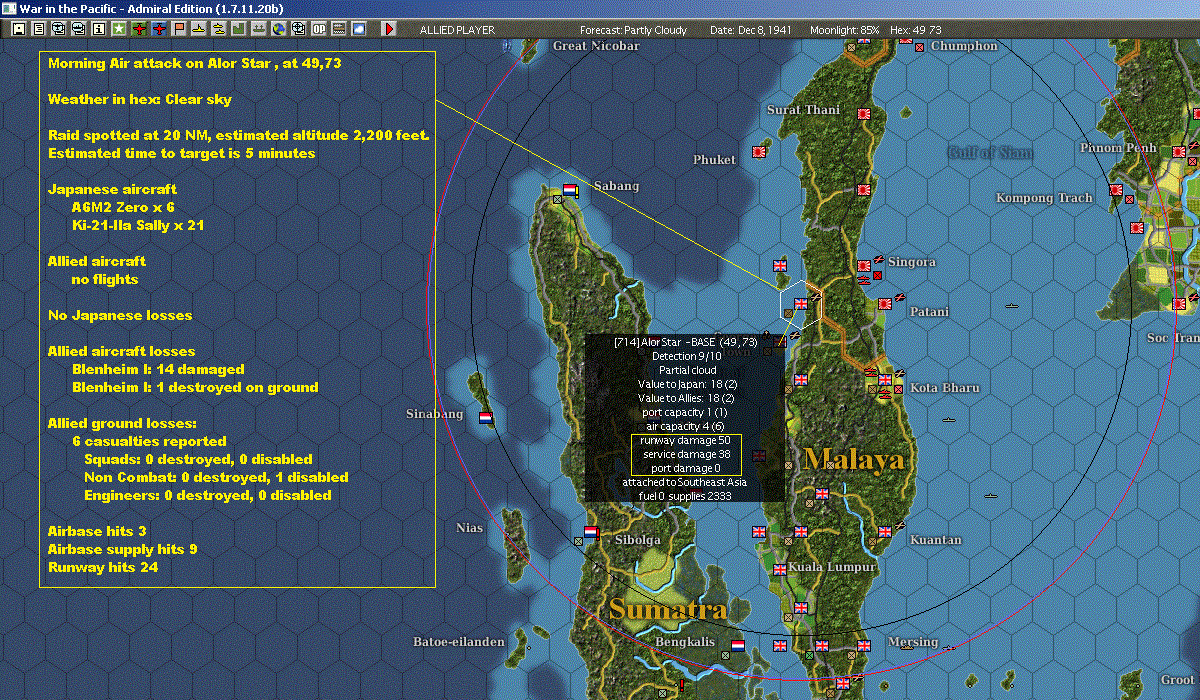Click 'Ki-21-IIa Sally x 21' report line
This screenshot has width=1200, height=700.
138,225
